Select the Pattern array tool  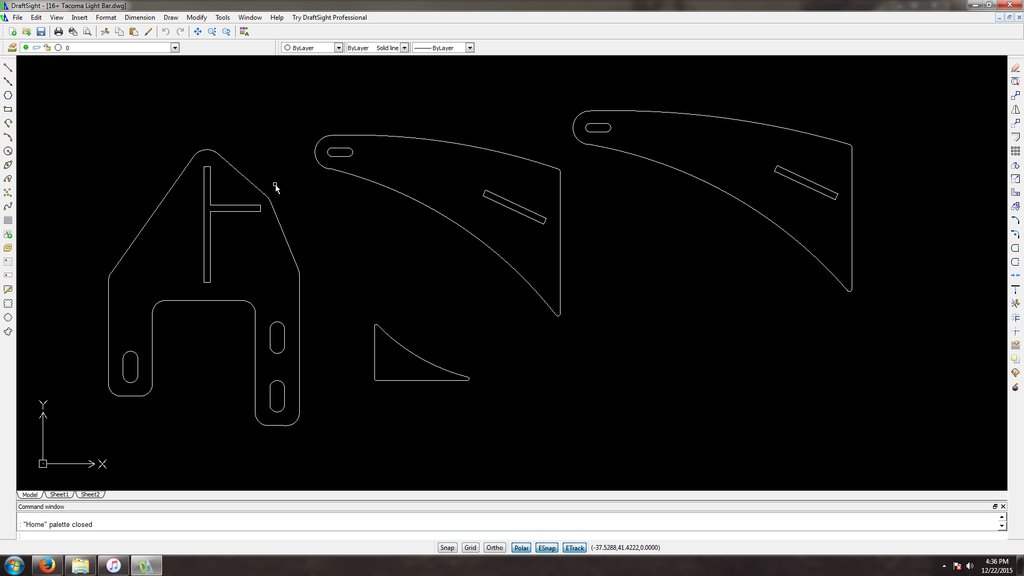pyautogui.click(x=1016, y=151)
